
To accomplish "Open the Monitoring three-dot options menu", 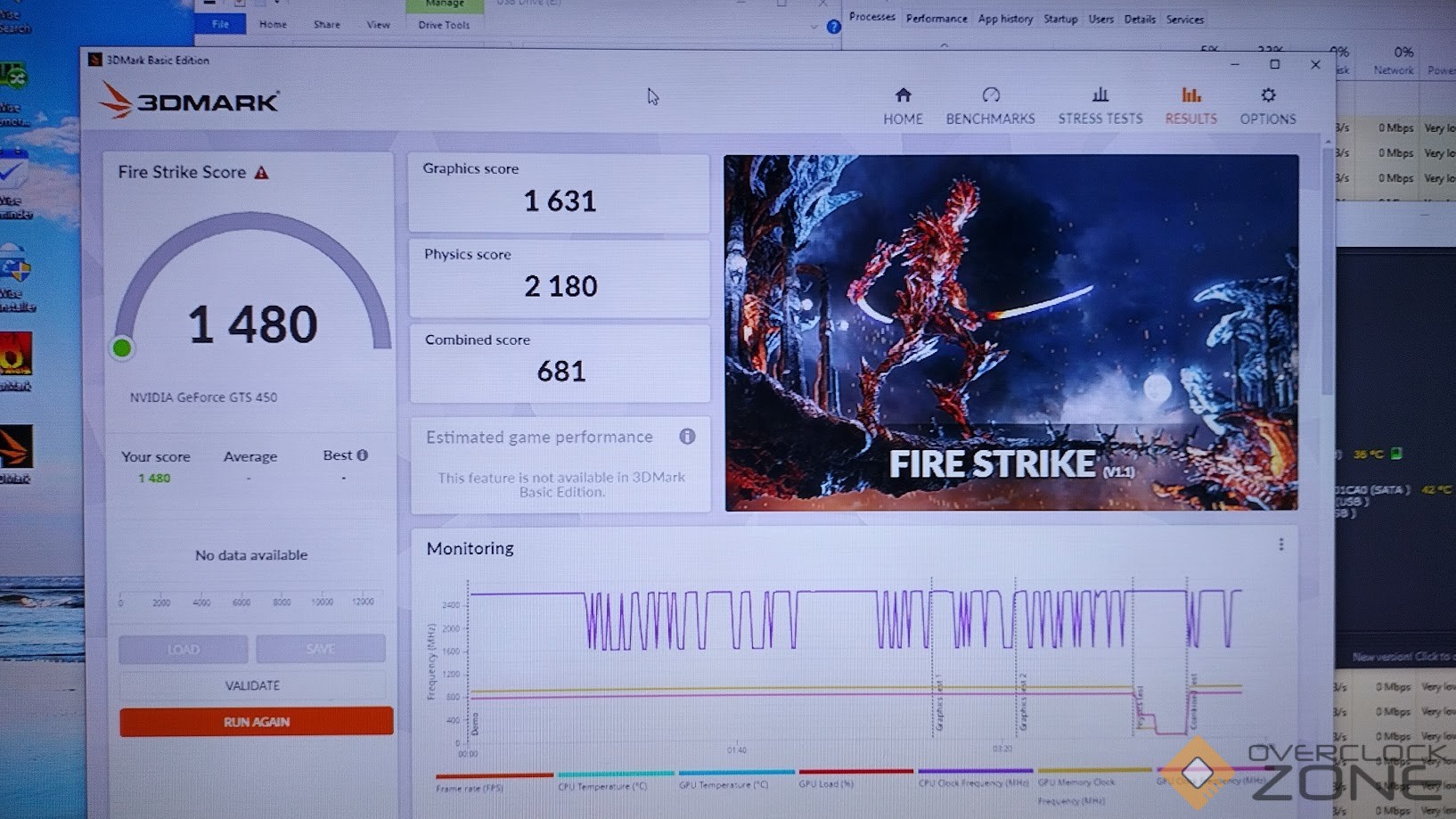I will pyautogui.click(x=1280, y=545).
